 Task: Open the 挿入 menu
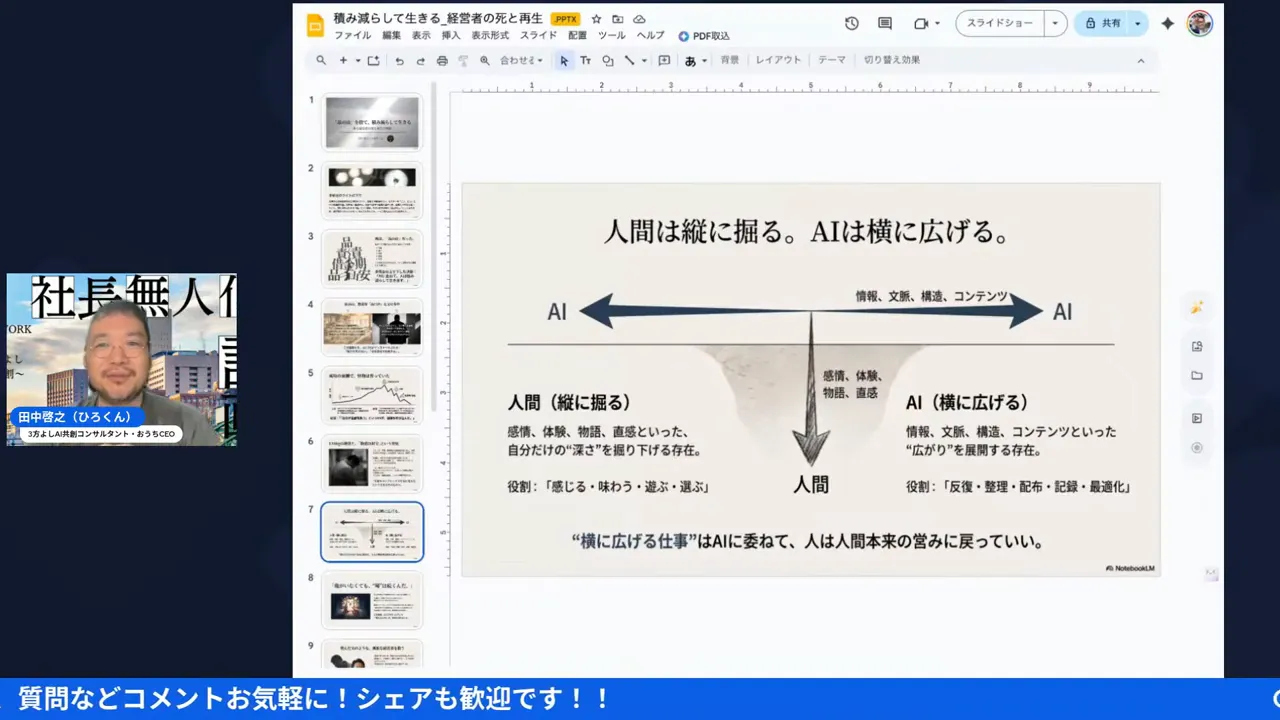[449, 36]
